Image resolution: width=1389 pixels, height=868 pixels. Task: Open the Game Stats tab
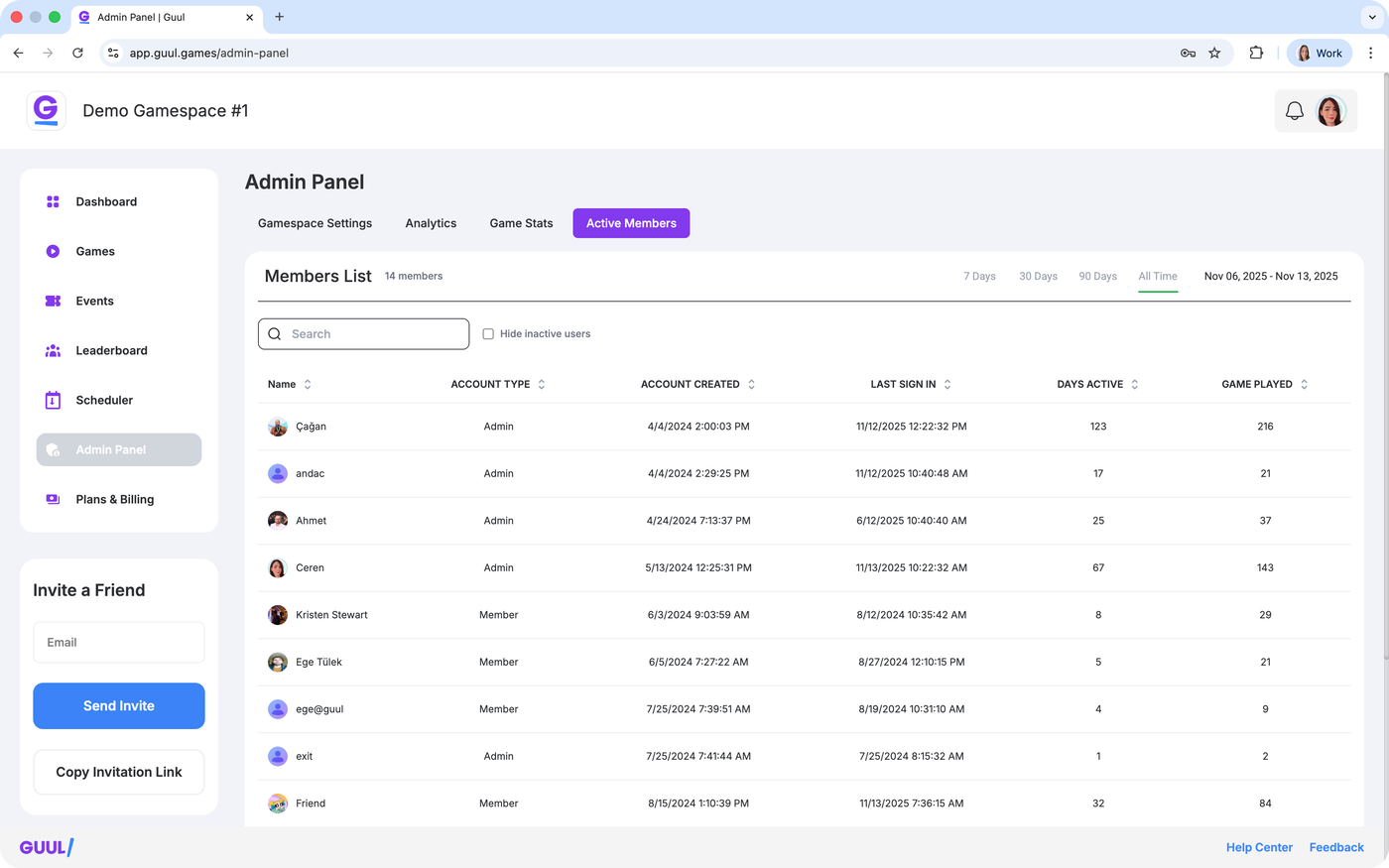click(x=521, y=223)
